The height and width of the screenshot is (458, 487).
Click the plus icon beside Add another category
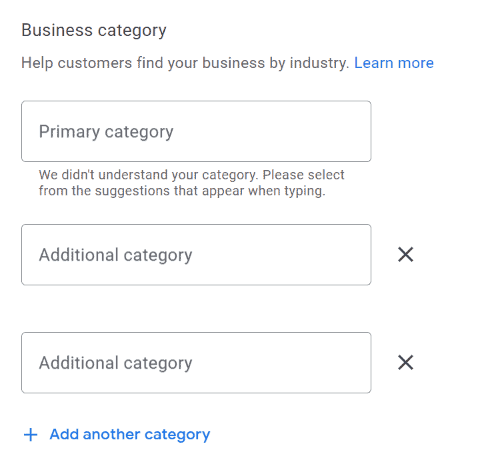point(30,435)
